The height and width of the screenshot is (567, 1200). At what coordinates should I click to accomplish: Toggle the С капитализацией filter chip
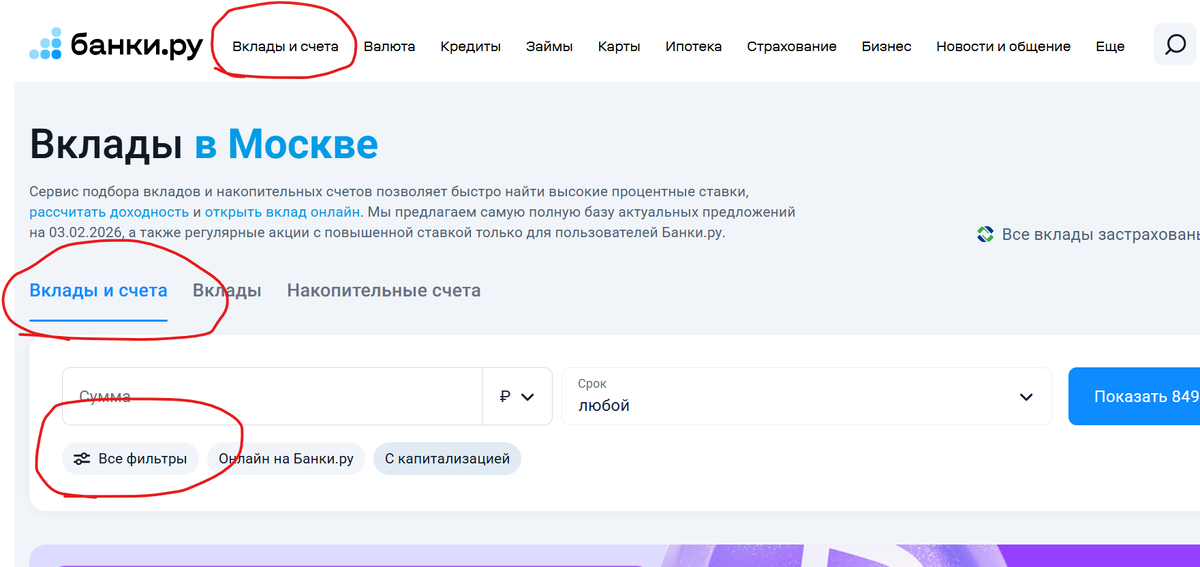coord(447,459)
